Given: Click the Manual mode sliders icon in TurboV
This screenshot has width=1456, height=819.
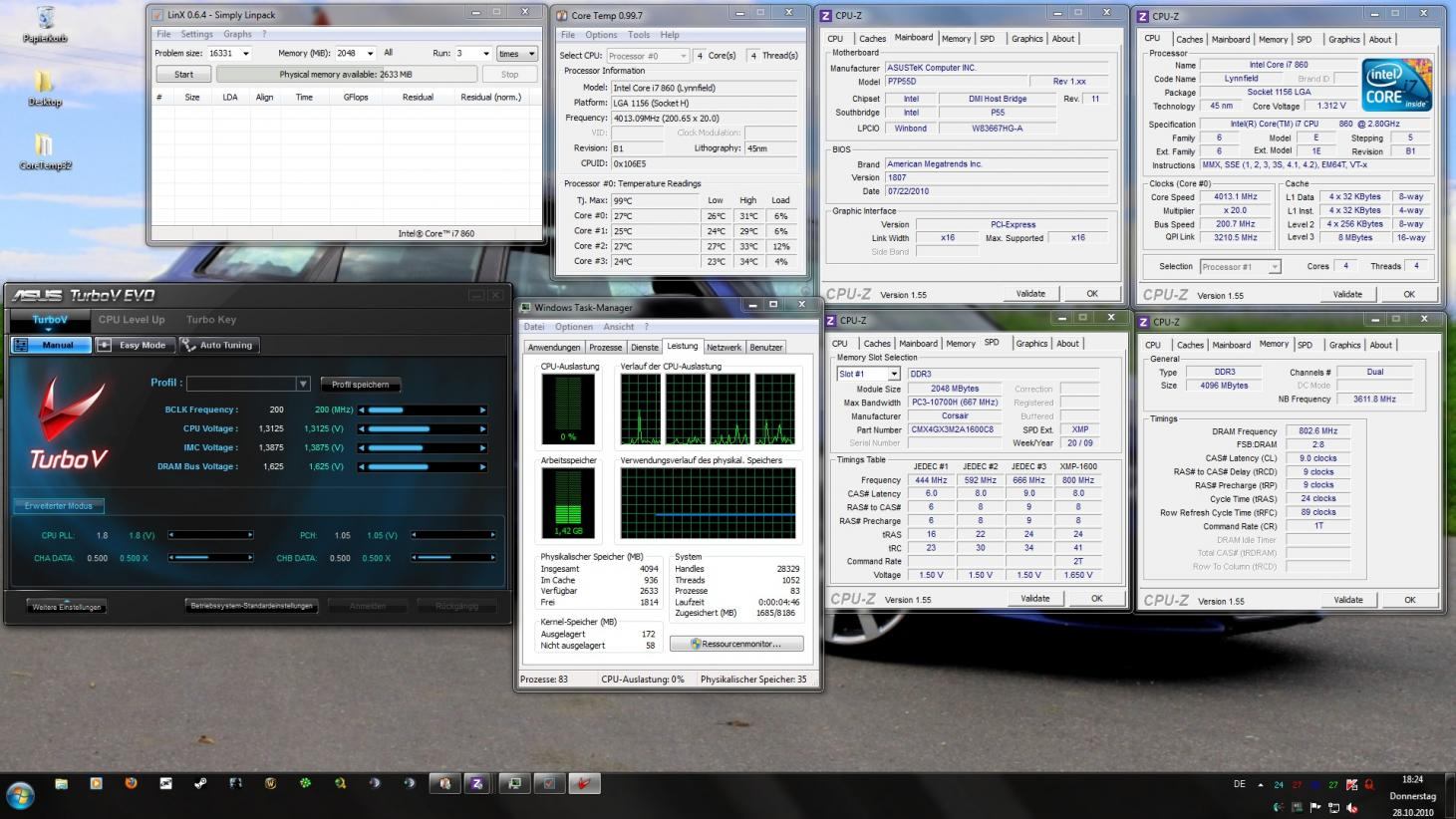Looking at the screenshot, I should (x=21, y=345).
